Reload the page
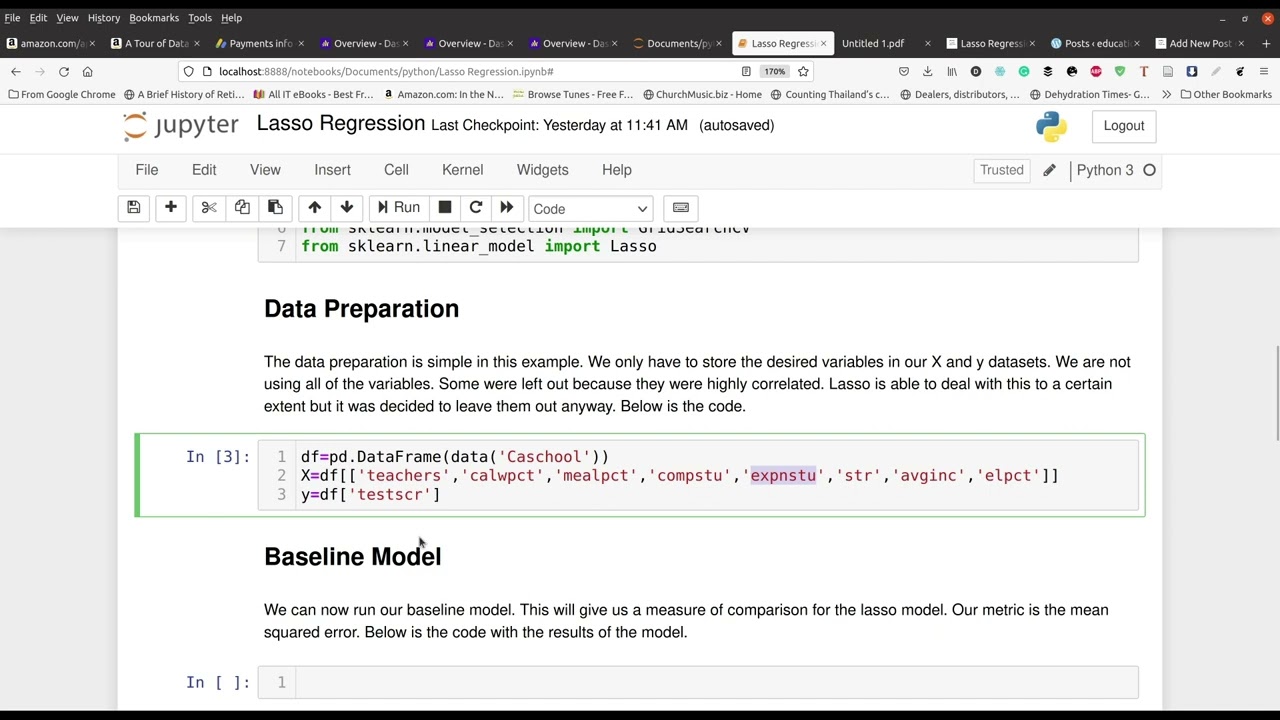The image size is (1280, 720). point(63,72)
